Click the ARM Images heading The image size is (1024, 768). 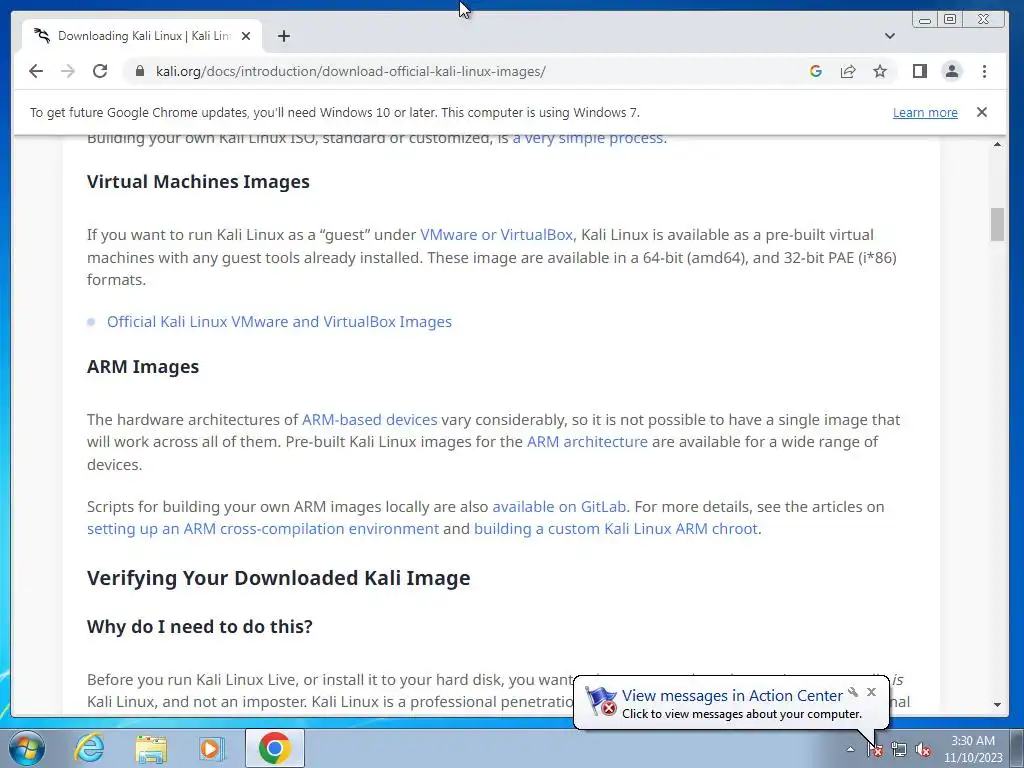143,366
